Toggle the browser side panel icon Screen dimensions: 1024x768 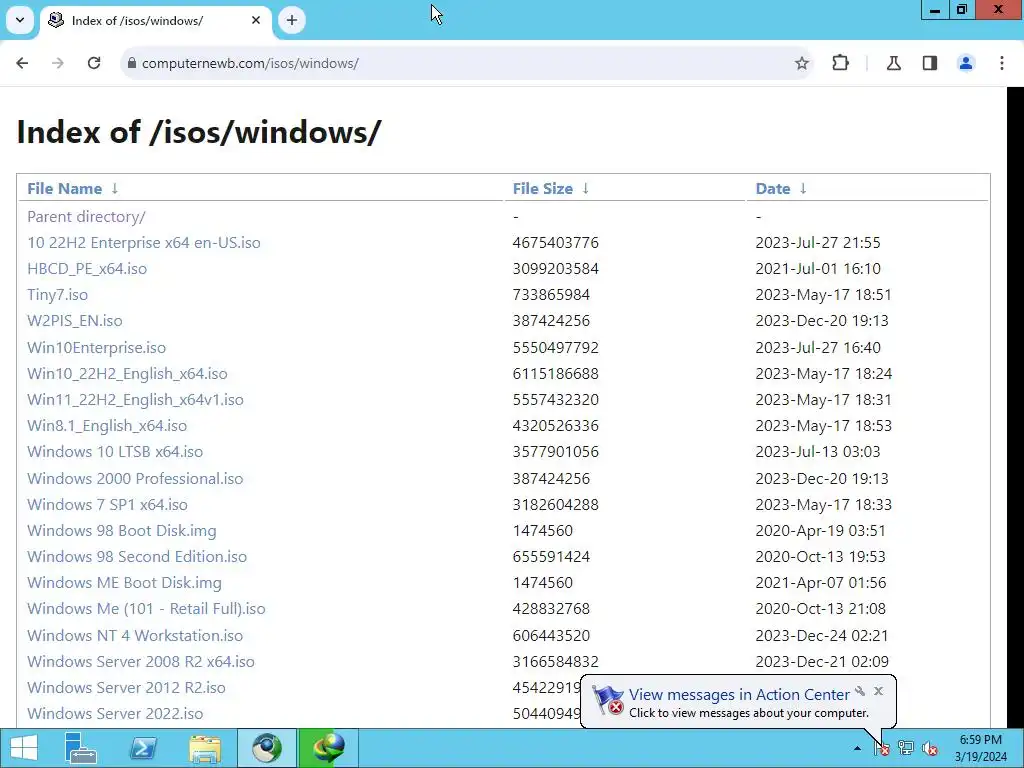930,63
